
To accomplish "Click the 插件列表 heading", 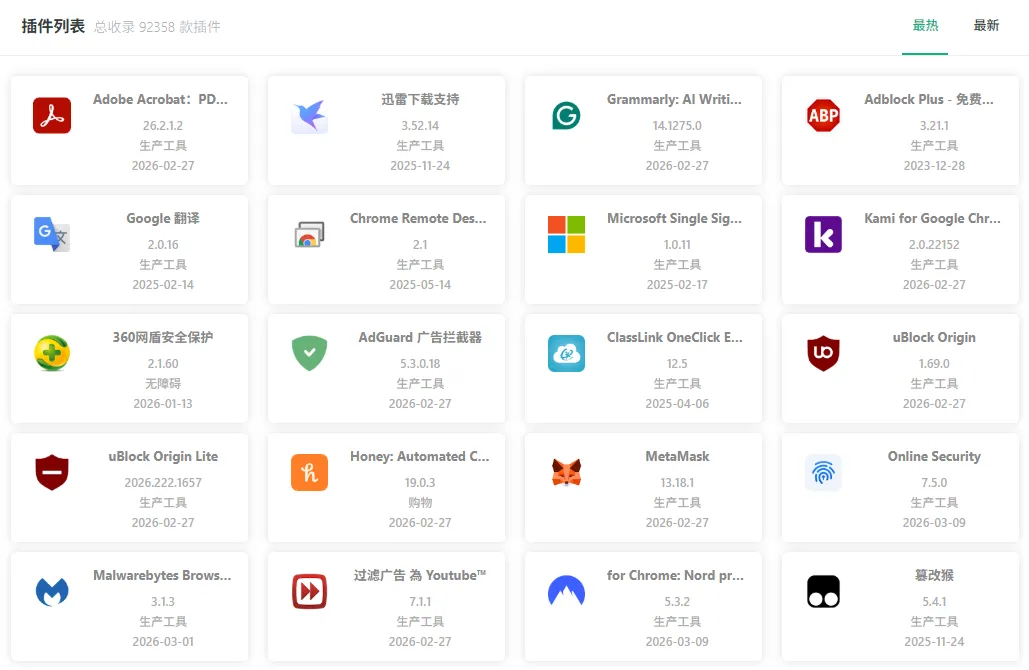I will coord(53,26).
